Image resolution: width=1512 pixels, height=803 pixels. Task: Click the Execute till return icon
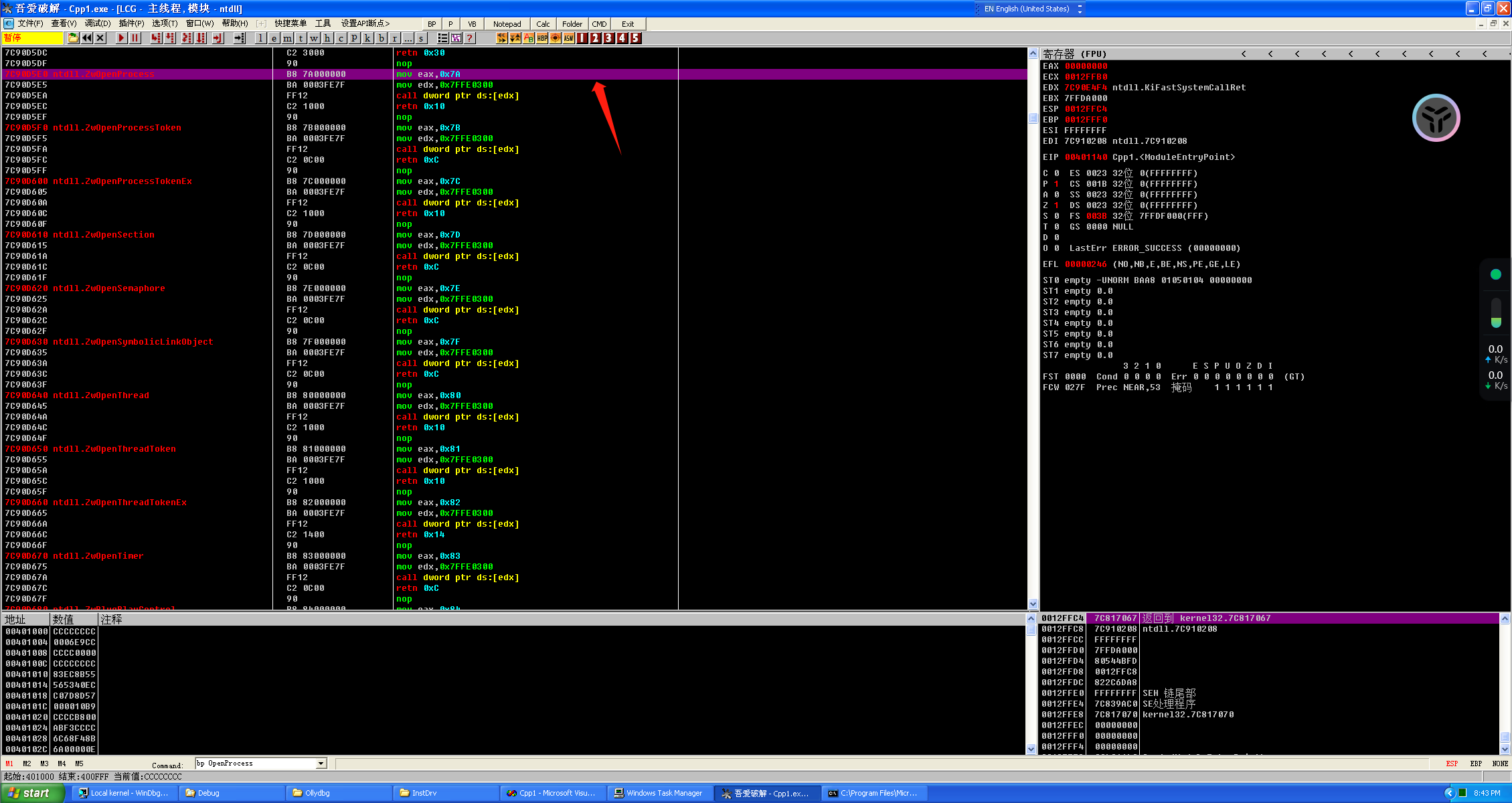(218, 38)
